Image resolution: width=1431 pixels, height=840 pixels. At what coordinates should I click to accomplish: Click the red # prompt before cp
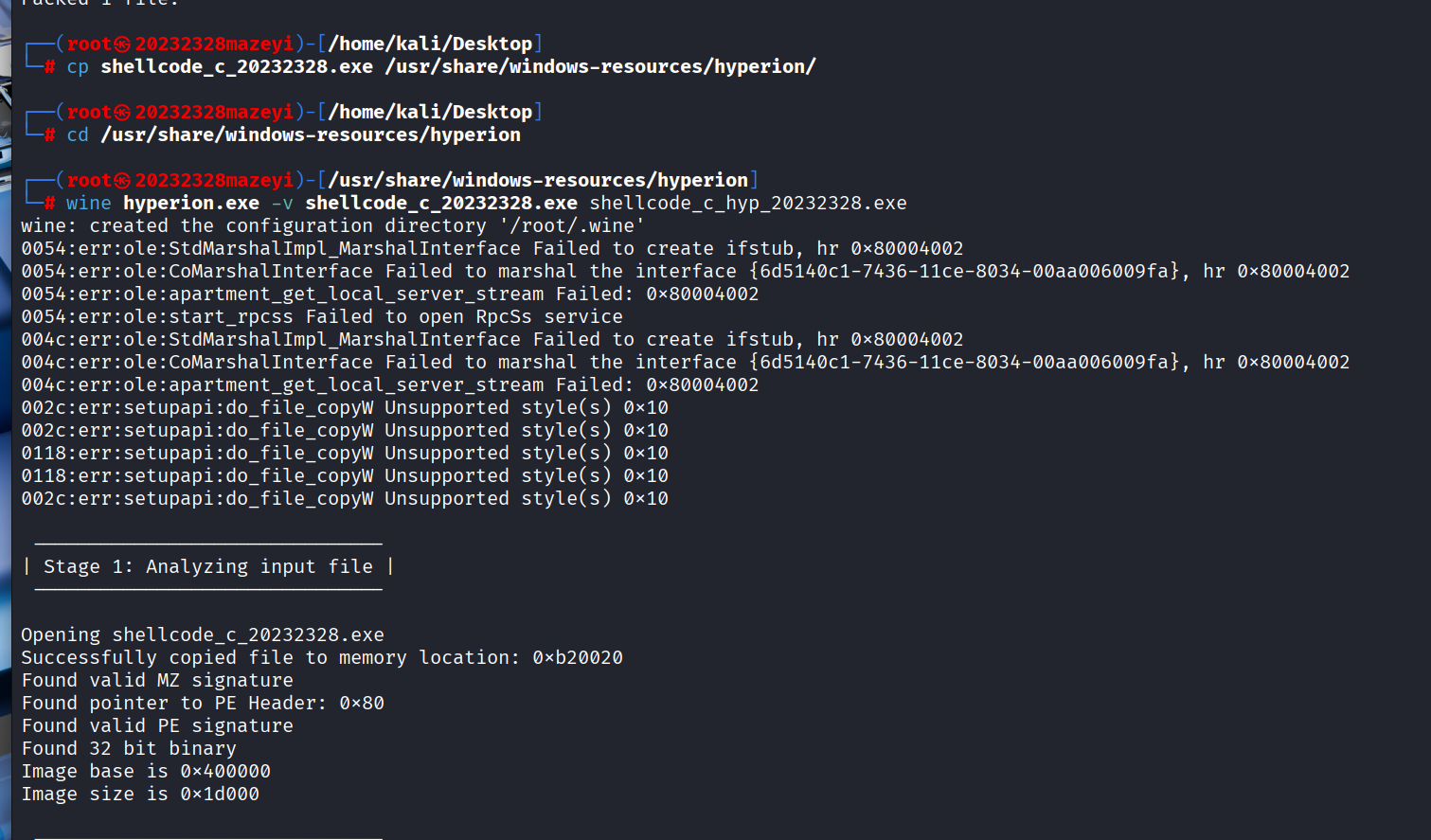click(x=50, y=67)
